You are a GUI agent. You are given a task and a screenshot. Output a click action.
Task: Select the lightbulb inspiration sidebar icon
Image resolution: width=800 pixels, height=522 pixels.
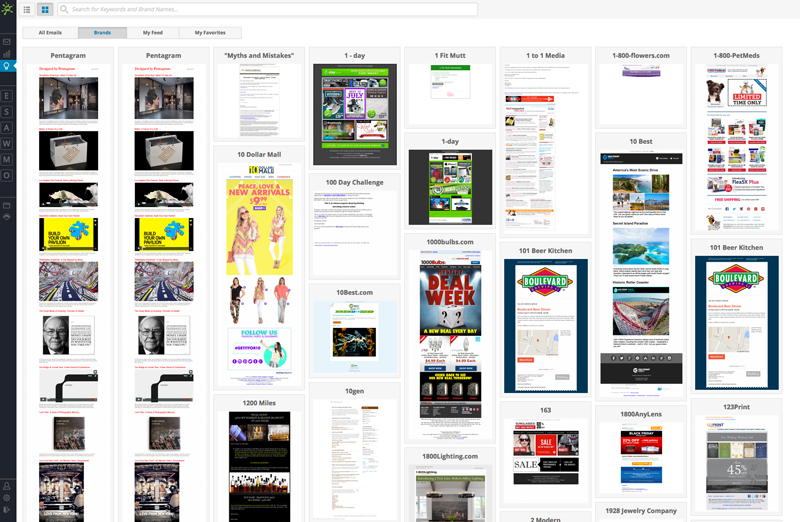coord(7,66)
